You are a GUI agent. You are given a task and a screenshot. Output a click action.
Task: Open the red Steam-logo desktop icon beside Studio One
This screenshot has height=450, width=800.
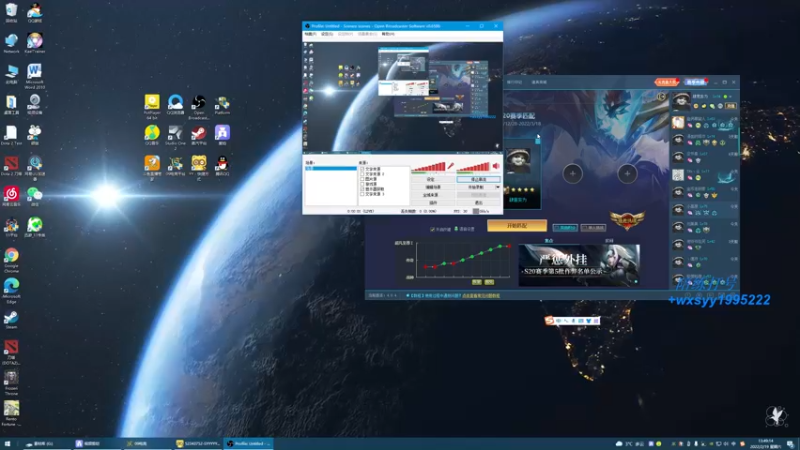click(199, 135)
